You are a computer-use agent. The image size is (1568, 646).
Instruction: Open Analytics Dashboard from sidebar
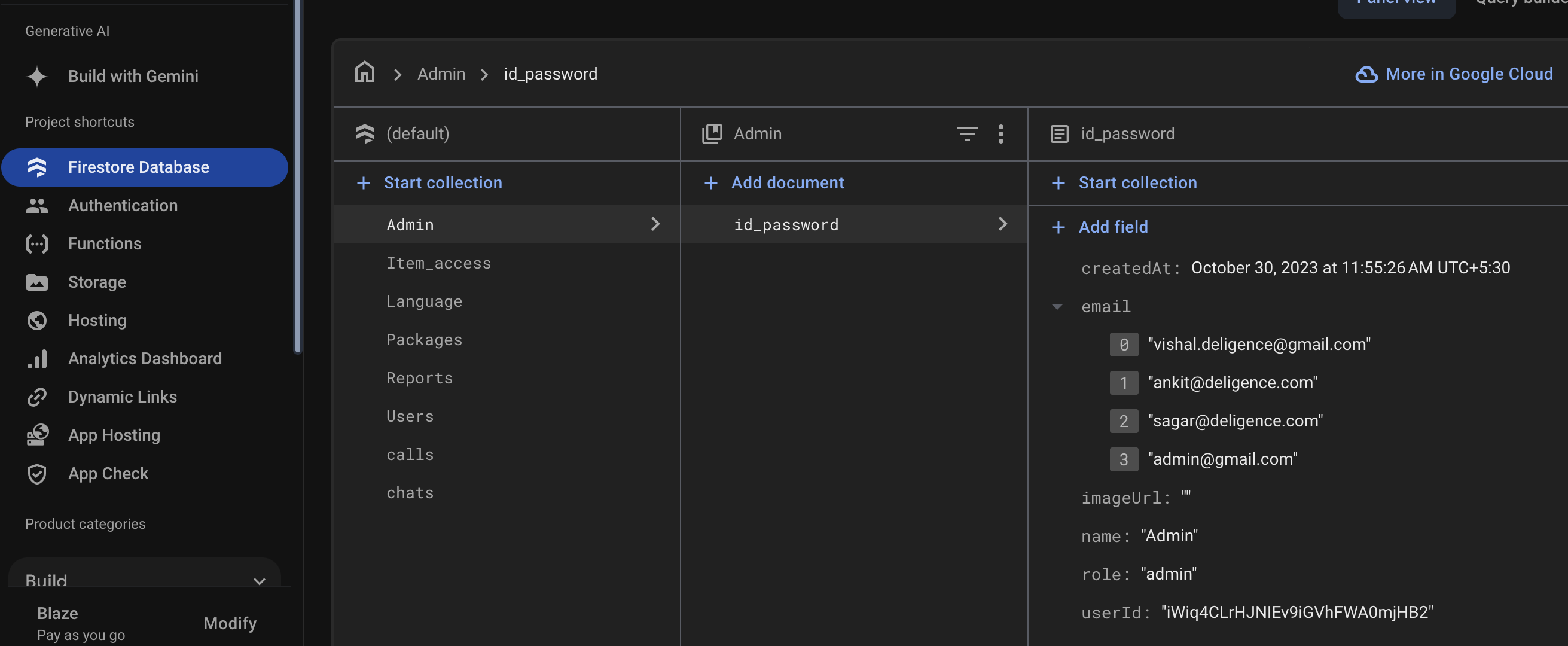pos(145,359)
